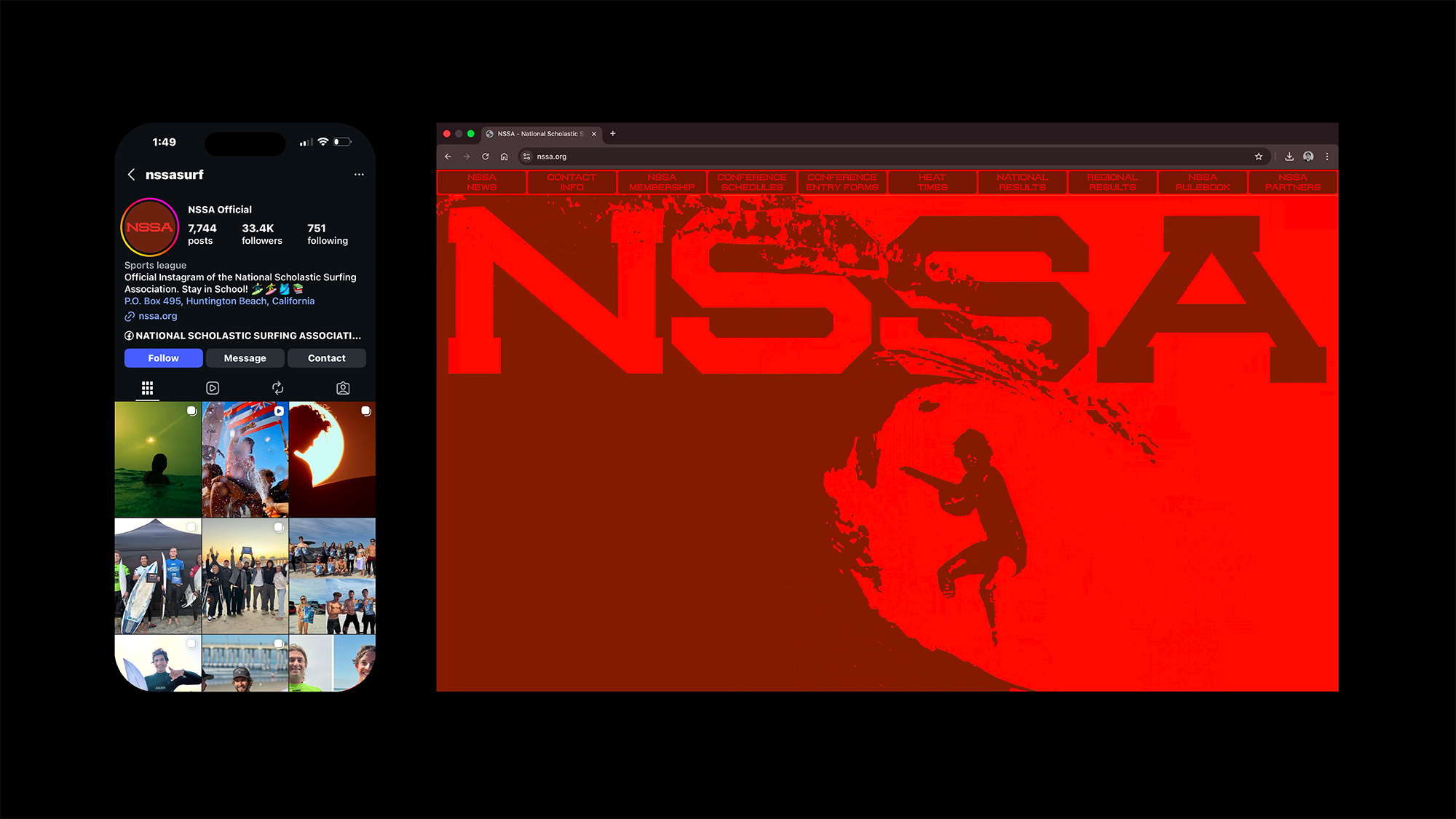1456x819 pixels.
Task: Reload the nssa.org page
Action: 485,156
